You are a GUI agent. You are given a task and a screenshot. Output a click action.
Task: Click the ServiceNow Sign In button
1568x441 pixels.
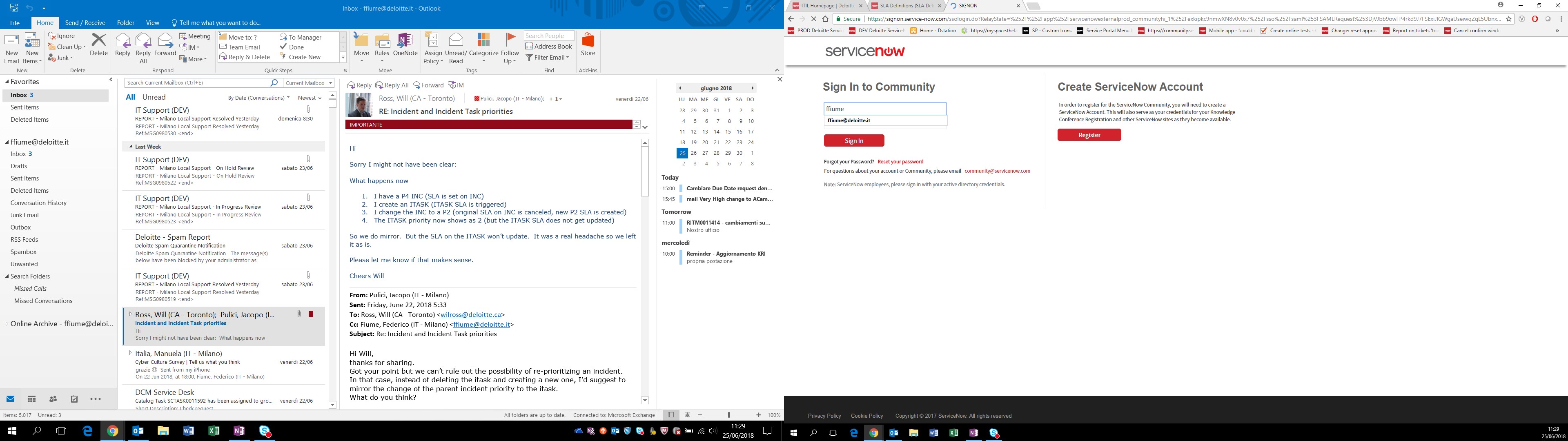tap(854, 141)
